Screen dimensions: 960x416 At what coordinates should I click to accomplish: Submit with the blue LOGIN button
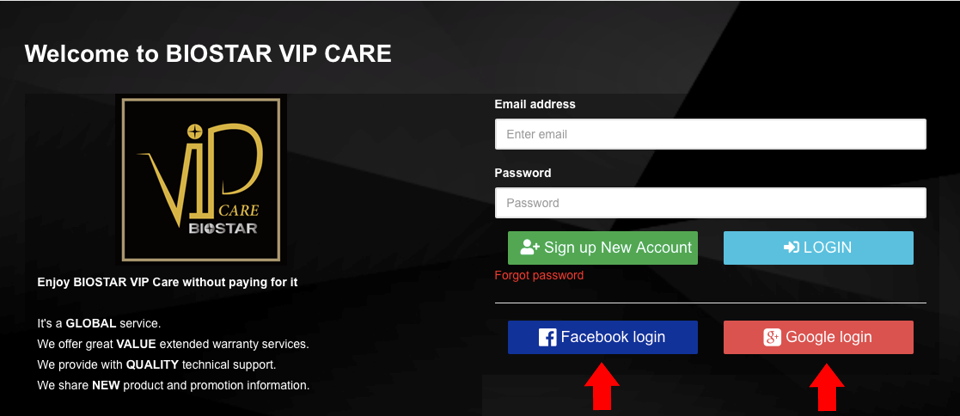819,248
